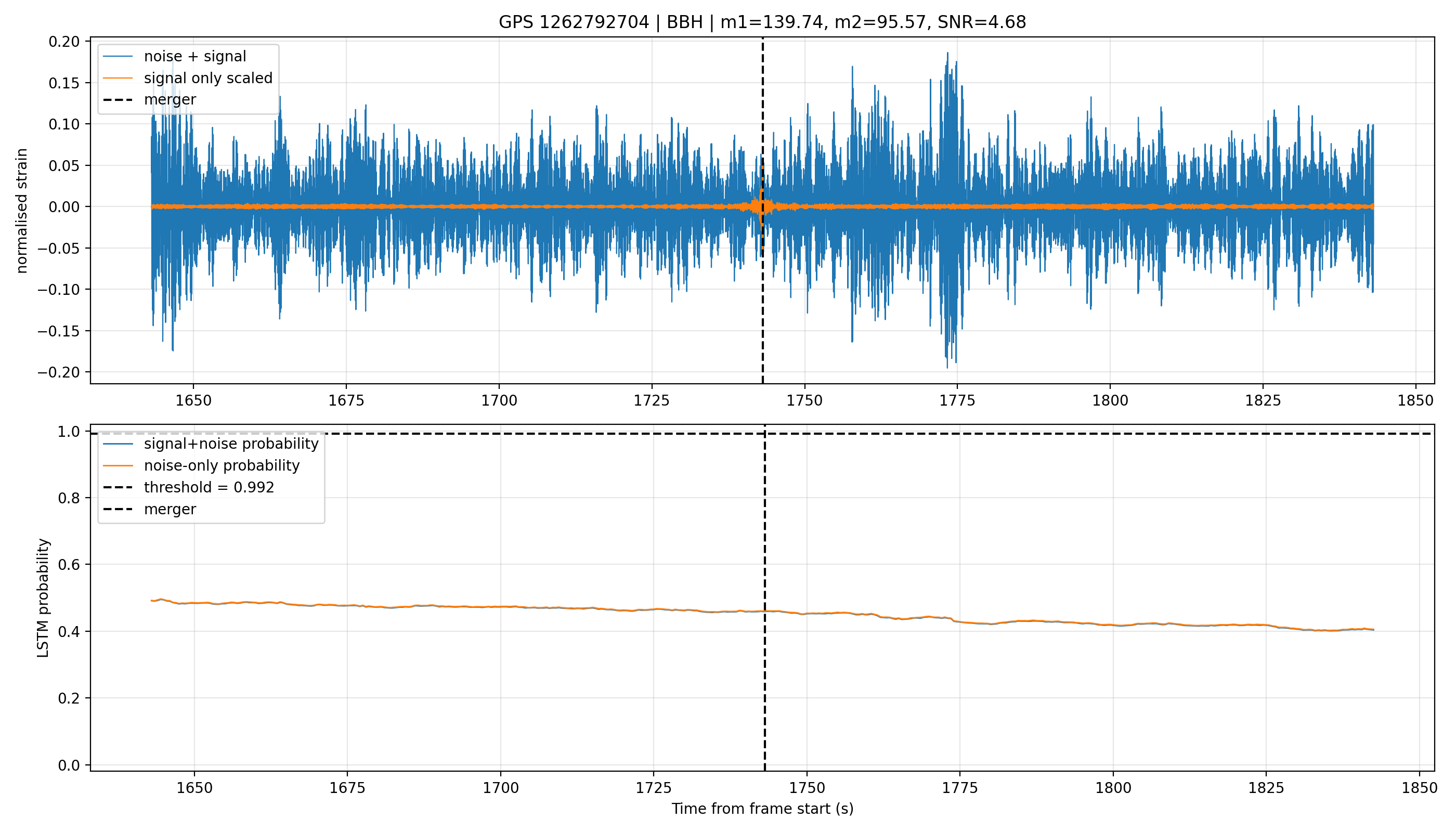Click the 1700 tick label on top plot
Image resolution: width=1456 pixels, height=832 pixels.
click(x=499, y=400)
